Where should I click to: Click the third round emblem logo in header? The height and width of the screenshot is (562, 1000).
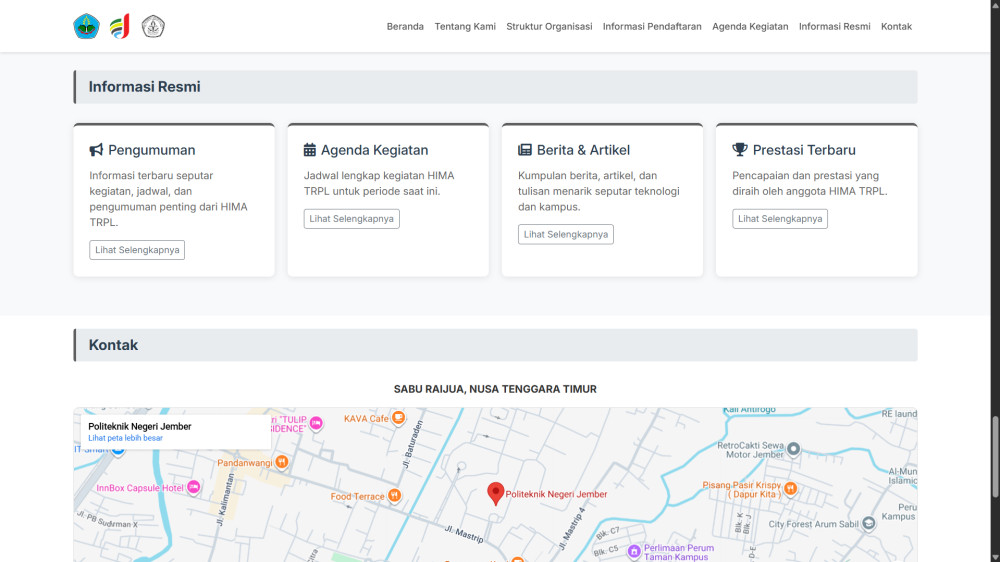[x=153, y=27]
